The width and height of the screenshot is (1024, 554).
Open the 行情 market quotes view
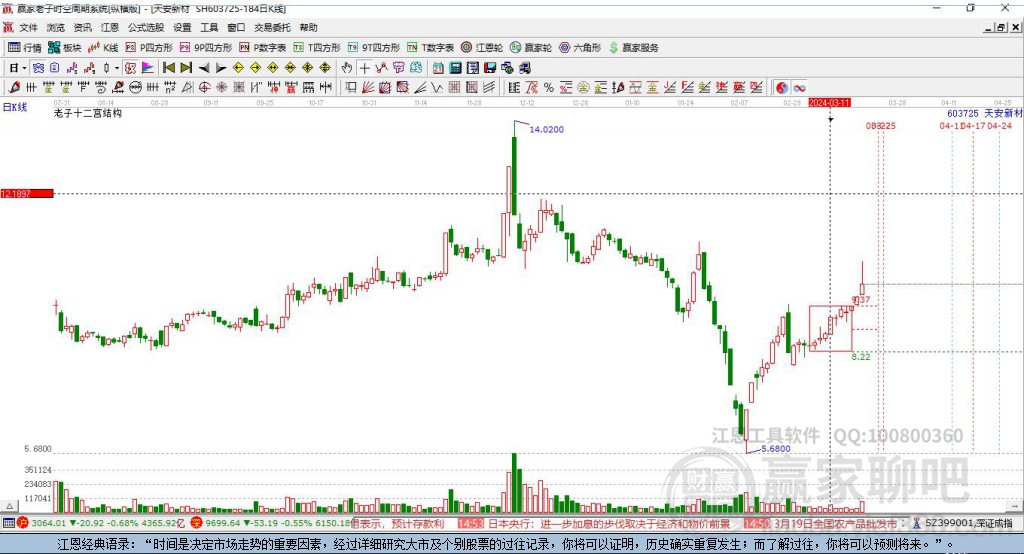25,48
